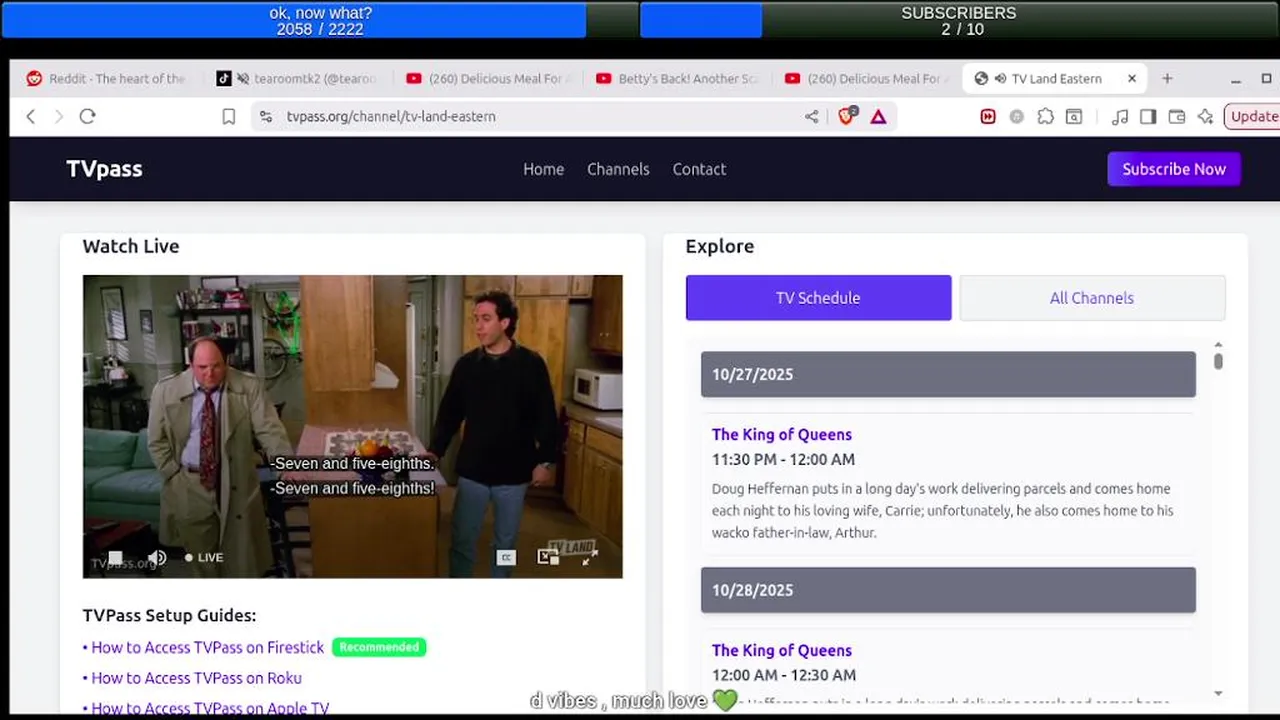The image size is (1280, 720).
Task: Click the LIVE indicator in player
Action: (x=204, y=557)
